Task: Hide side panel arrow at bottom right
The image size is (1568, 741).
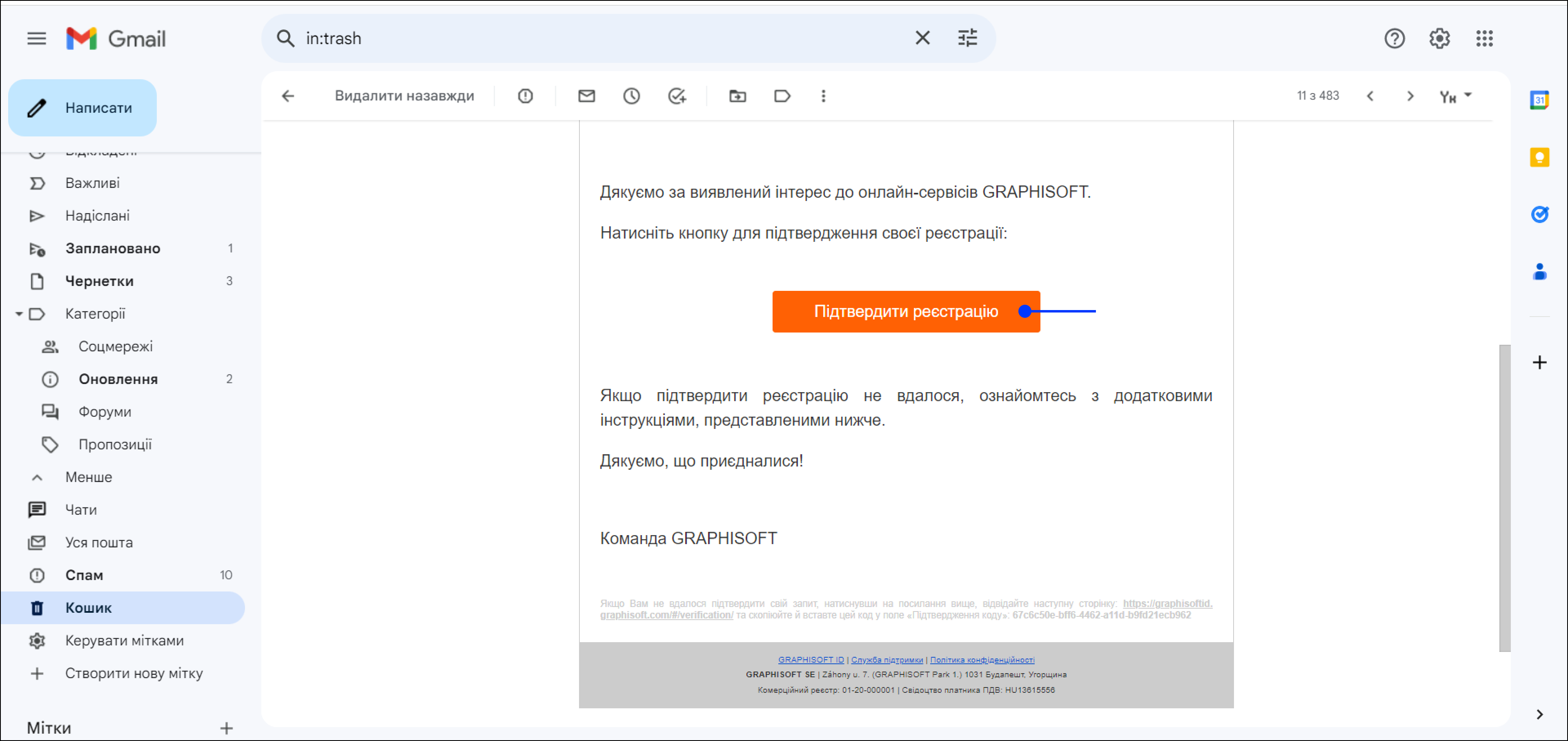Action: pyautogui.click(x=1539, y=714)
